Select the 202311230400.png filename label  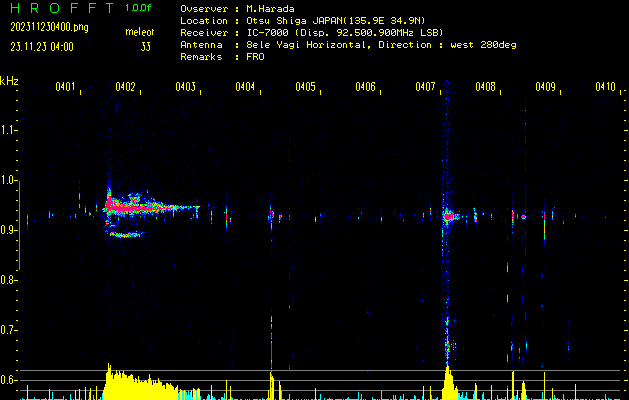[x=52, y=27]
